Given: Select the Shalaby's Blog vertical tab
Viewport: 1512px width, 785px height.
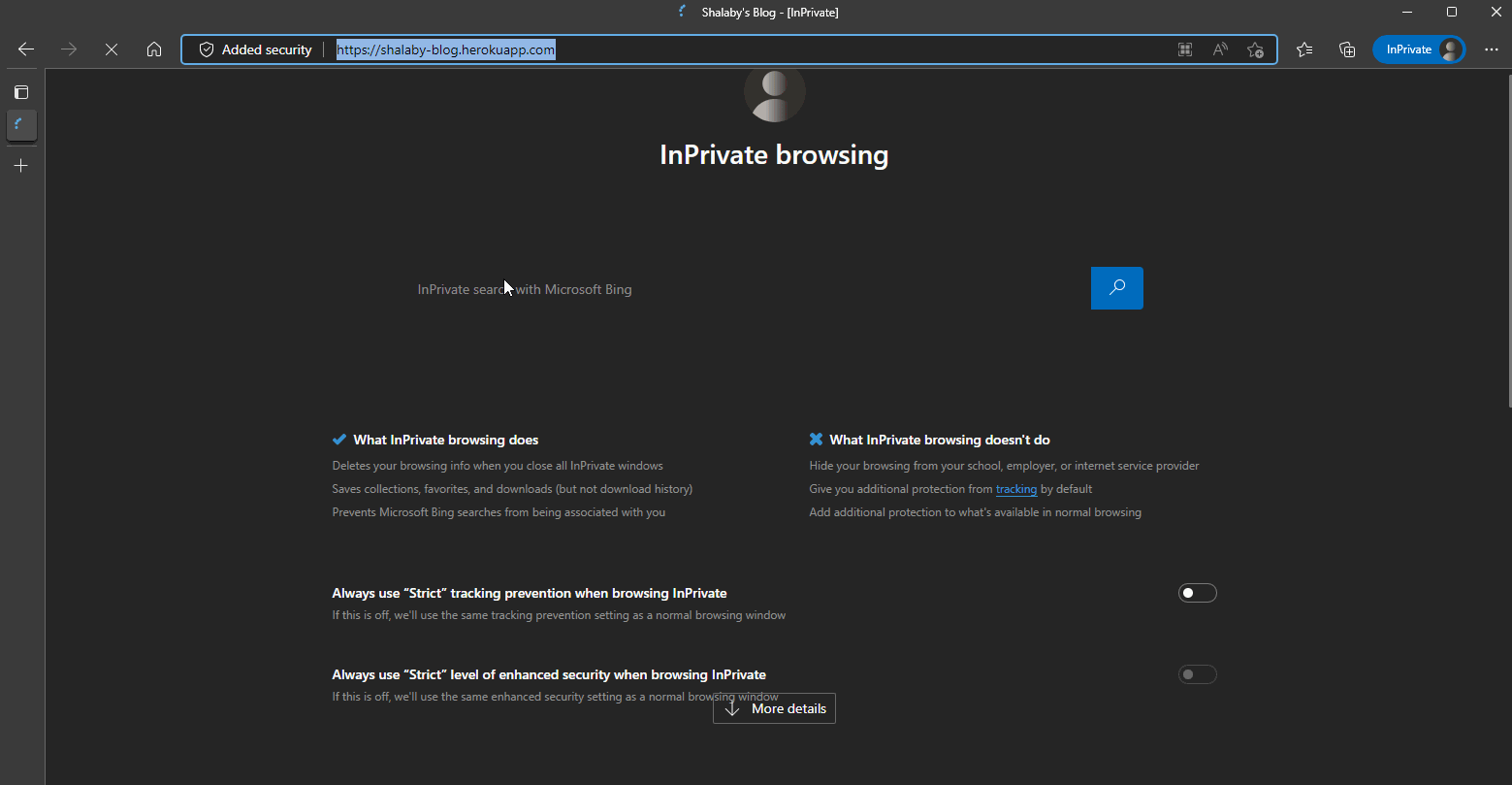Looking at the screenshot, I should click(x=20, y=126).
